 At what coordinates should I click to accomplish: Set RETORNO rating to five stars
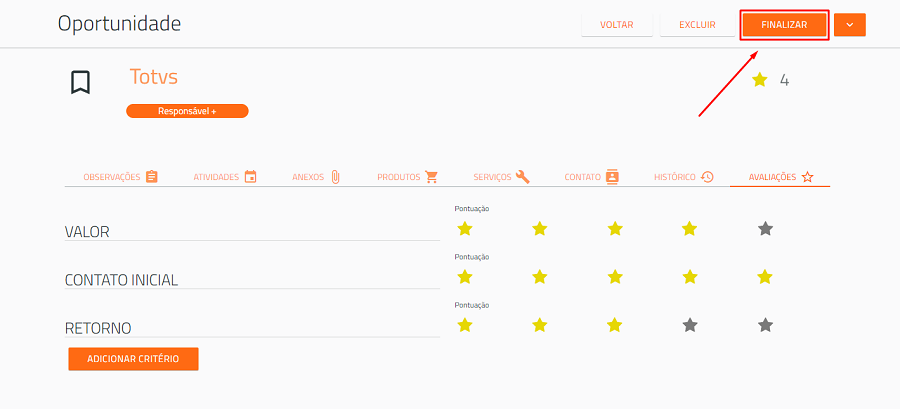pos(765,325)
